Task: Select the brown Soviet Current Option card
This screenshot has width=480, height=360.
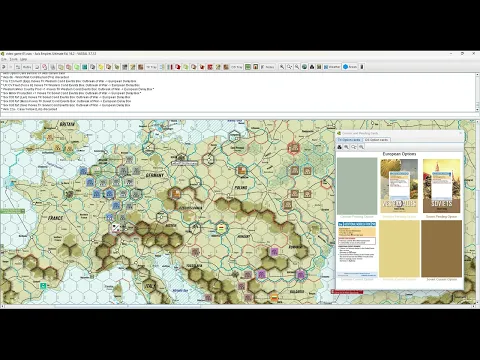Action: [442, 249]
